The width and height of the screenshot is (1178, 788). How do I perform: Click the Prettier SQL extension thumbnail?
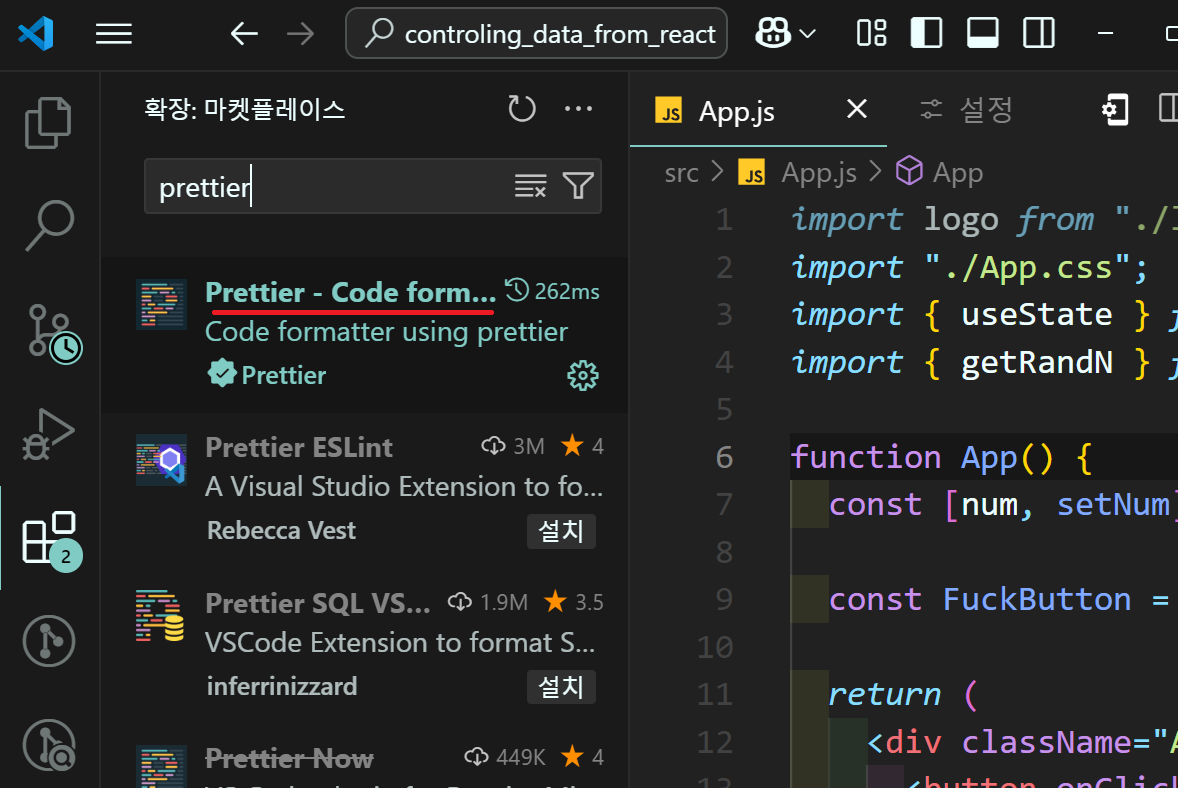pos(161,615)
